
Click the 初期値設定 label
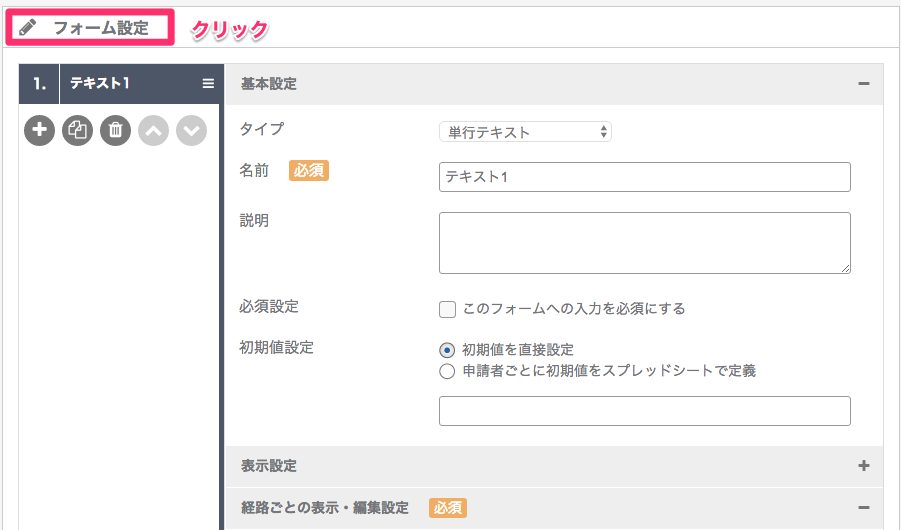coord(276,347)
